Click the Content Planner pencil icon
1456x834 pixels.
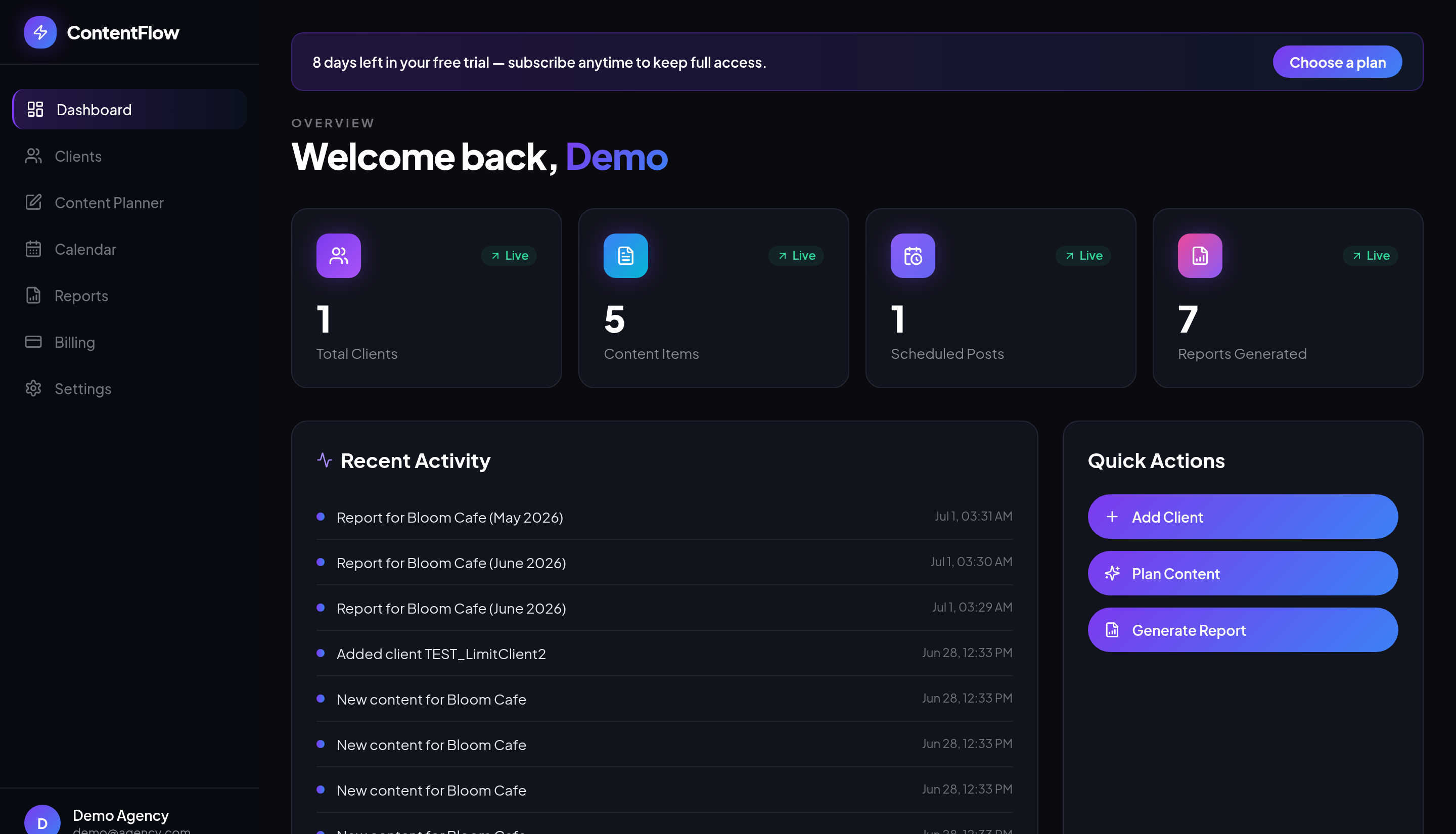(33, 202)
